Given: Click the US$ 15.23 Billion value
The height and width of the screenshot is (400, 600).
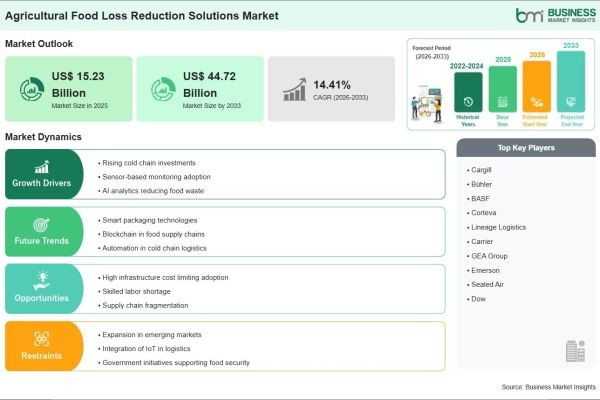Looking at the screenshot, I should coord(78,85).
